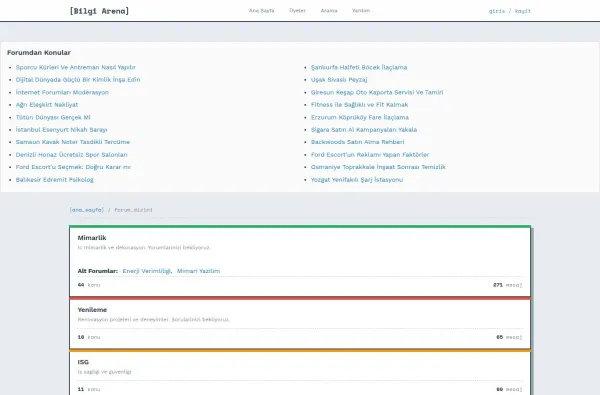600x395 pixels.
Task: Select the forum_dizini breadcrumb text
Action: (x=133, y=210)
